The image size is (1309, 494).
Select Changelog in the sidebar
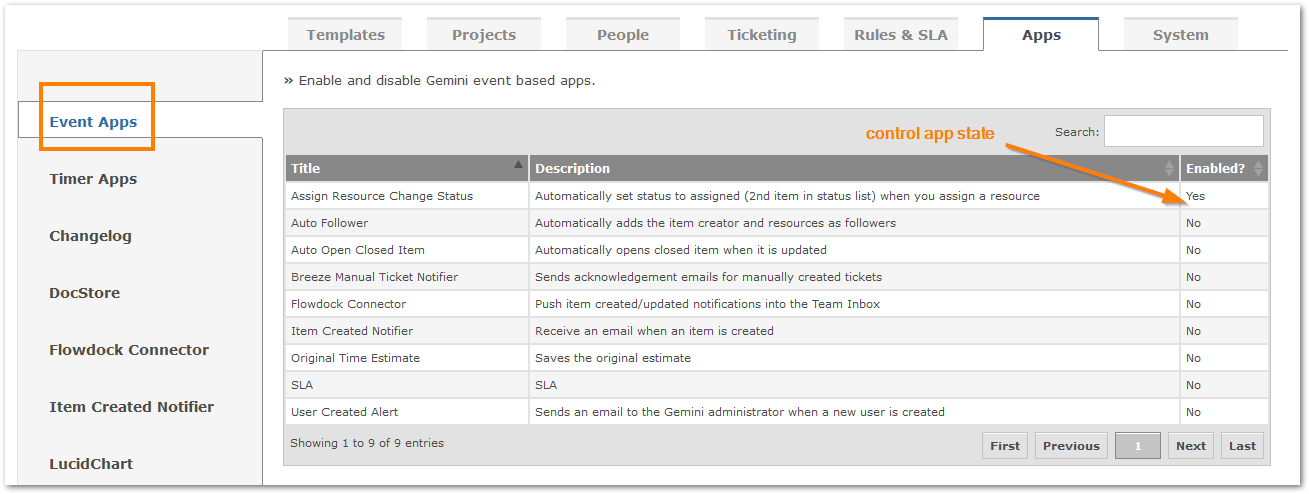[x=90, y=236]
